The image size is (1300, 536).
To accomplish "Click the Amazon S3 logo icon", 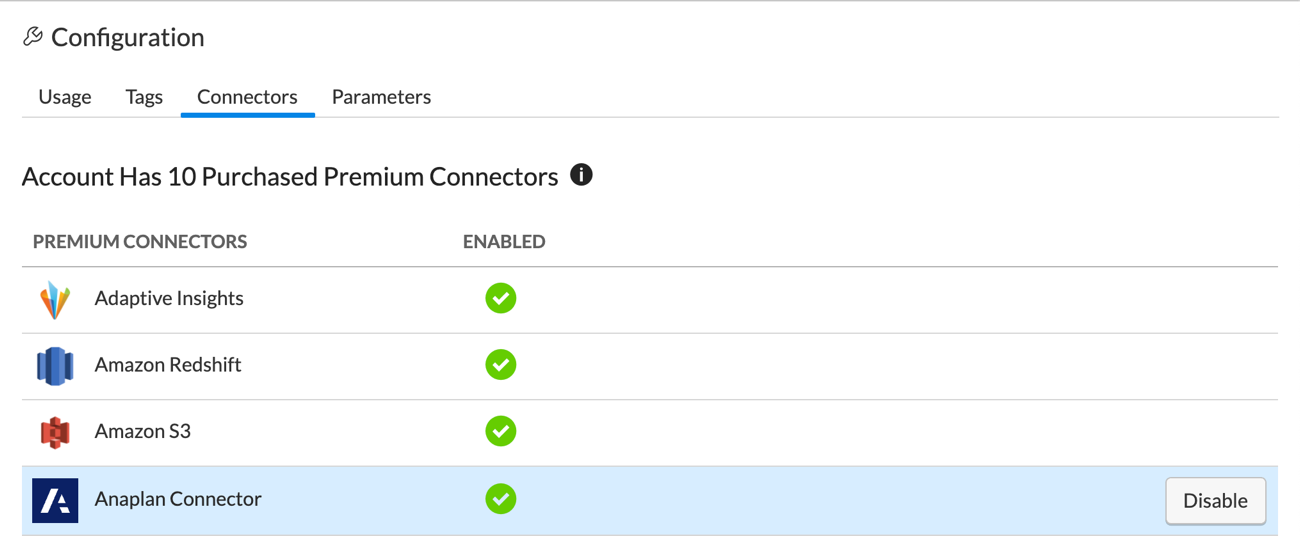I will 55,432.
